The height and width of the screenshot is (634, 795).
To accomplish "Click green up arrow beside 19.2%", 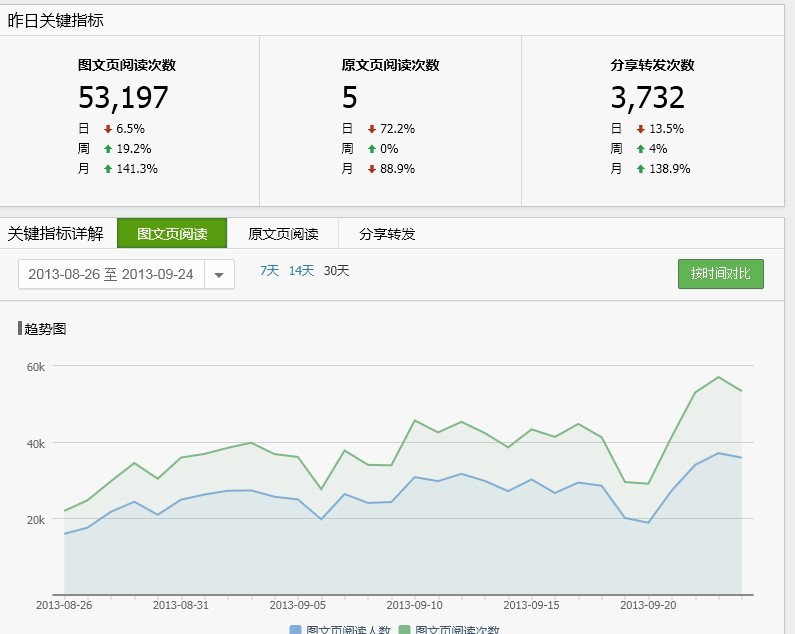I will coord(107,149).
